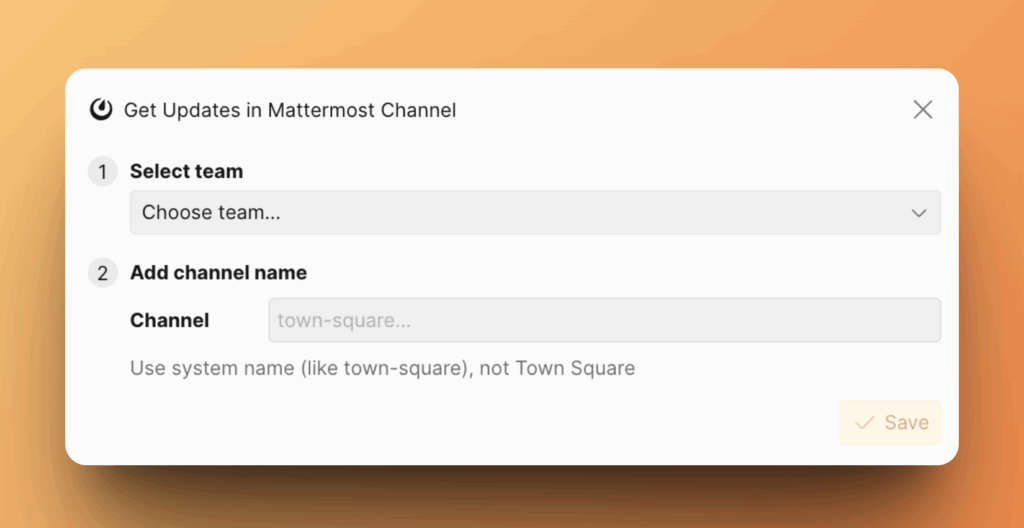Click the 'town-square...' placeholder text
This screenshot has width=1024, height=528.
tap(344, 321)
